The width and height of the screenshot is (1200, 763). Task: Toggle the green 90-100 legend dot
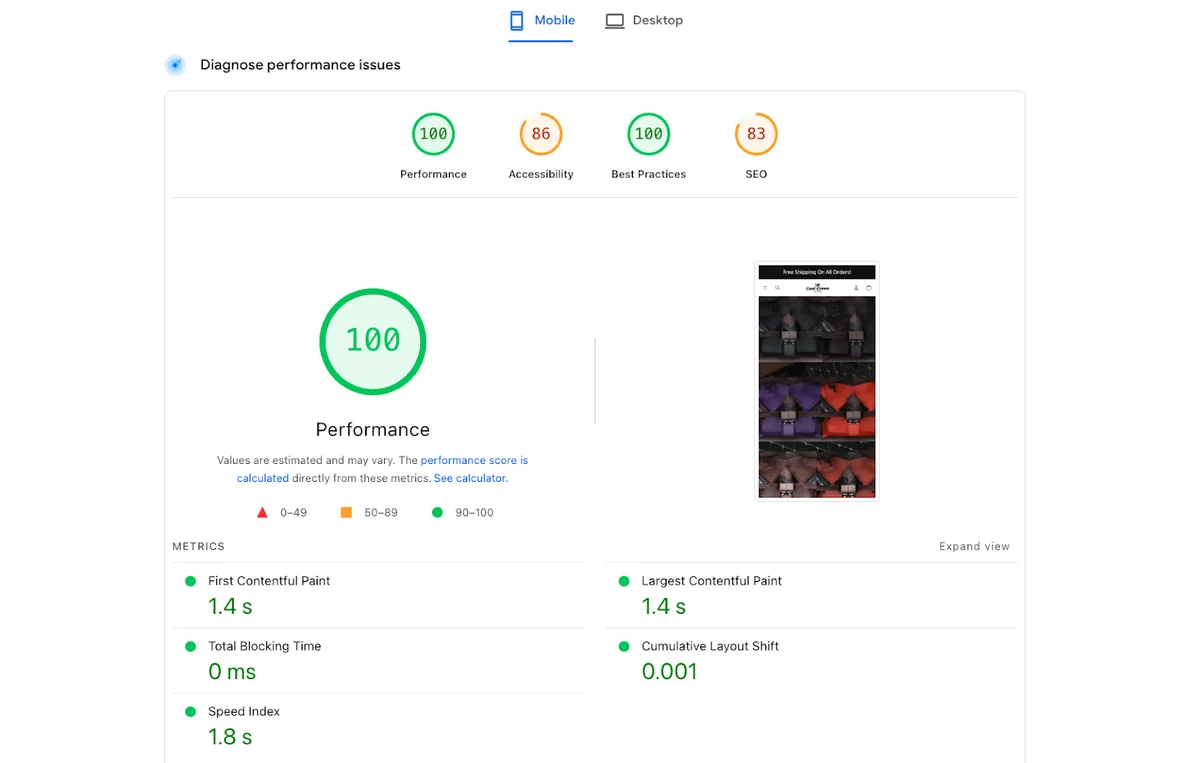(x=437, y=512)
